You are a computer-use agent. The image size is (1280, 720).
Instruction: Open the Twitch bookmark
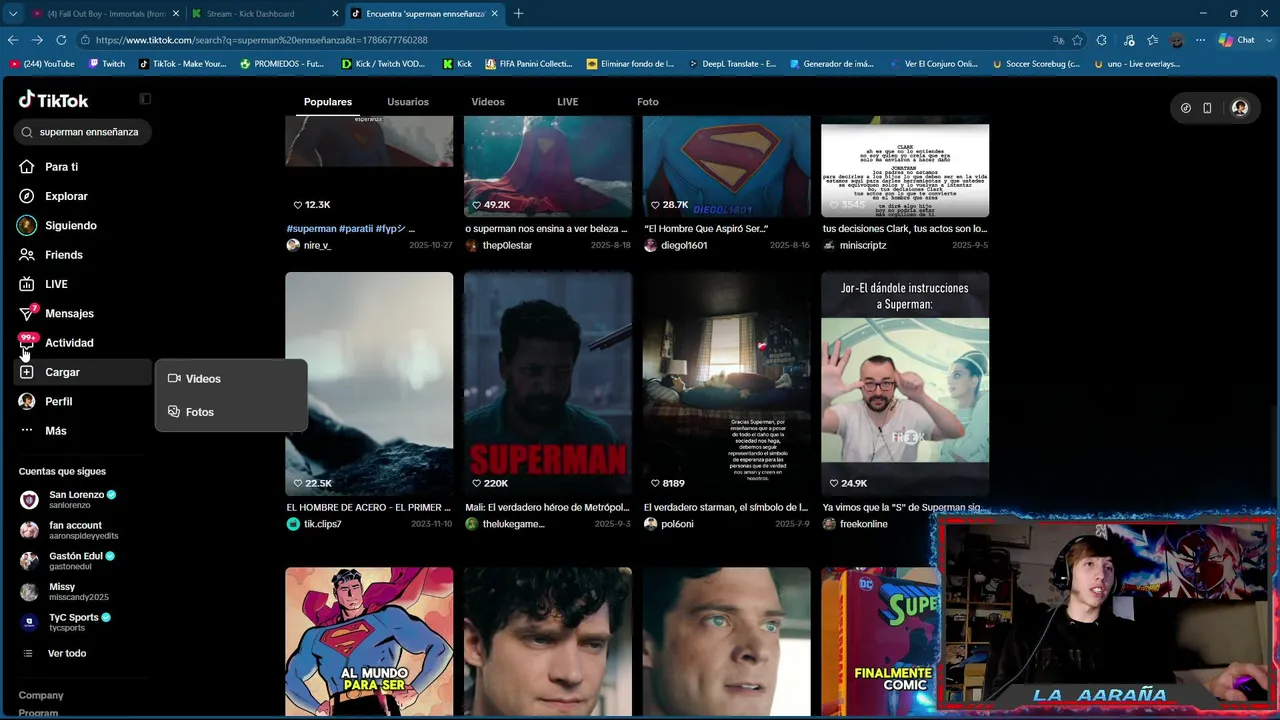pos(107,64)
